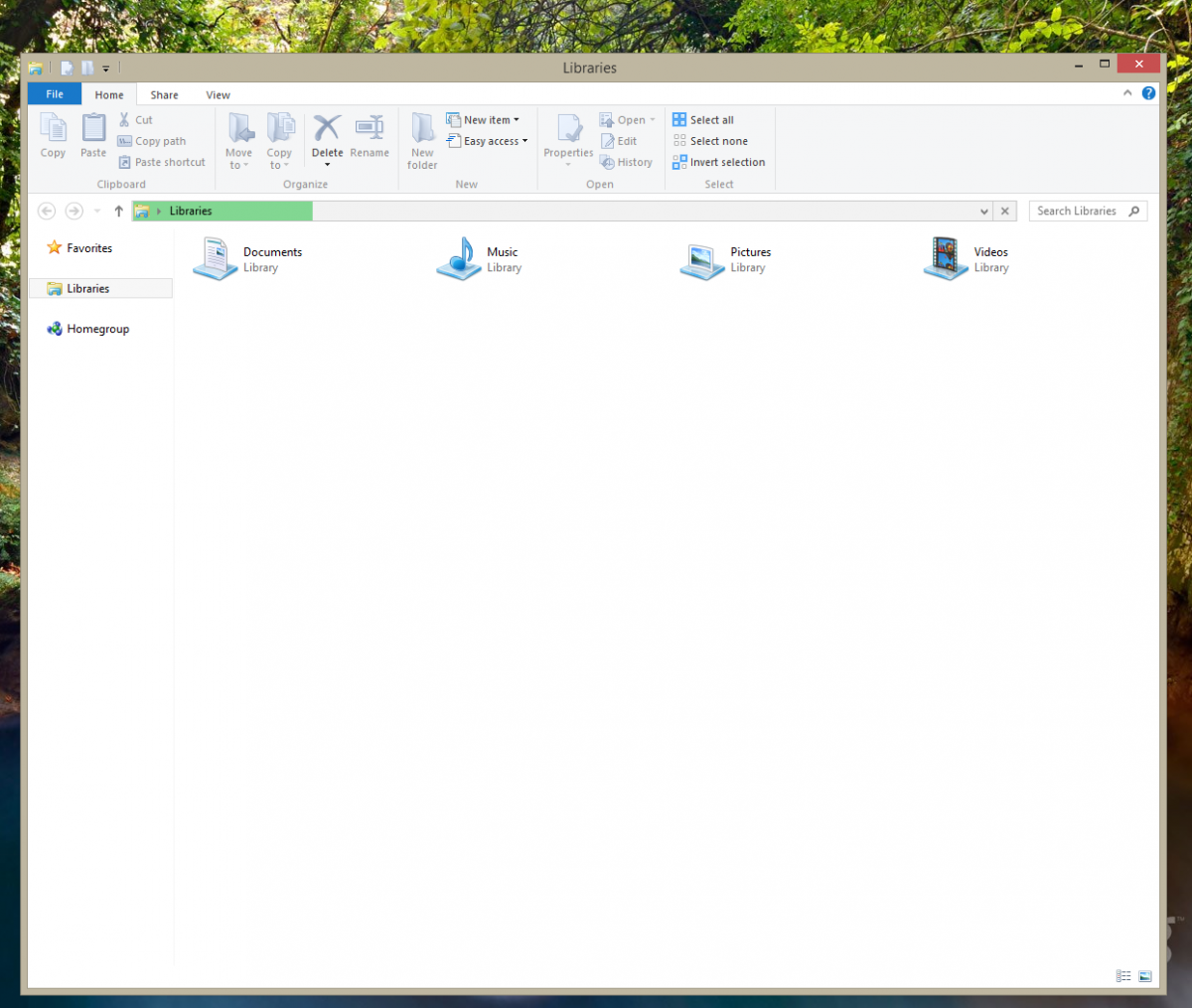Click Edit in the Open group
Viewport: 1192px width, 1008px height.
pyautogui.click(x=619, y=141)
